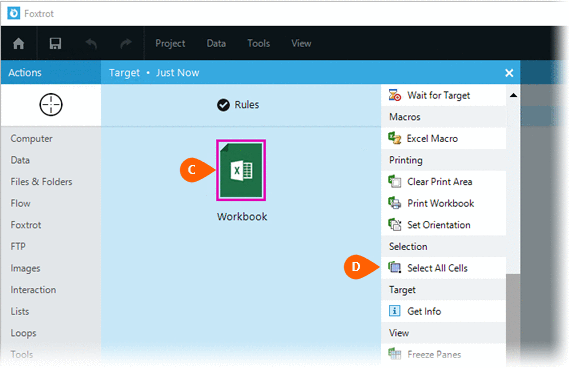Click the Home icon in toolbar

18,44
